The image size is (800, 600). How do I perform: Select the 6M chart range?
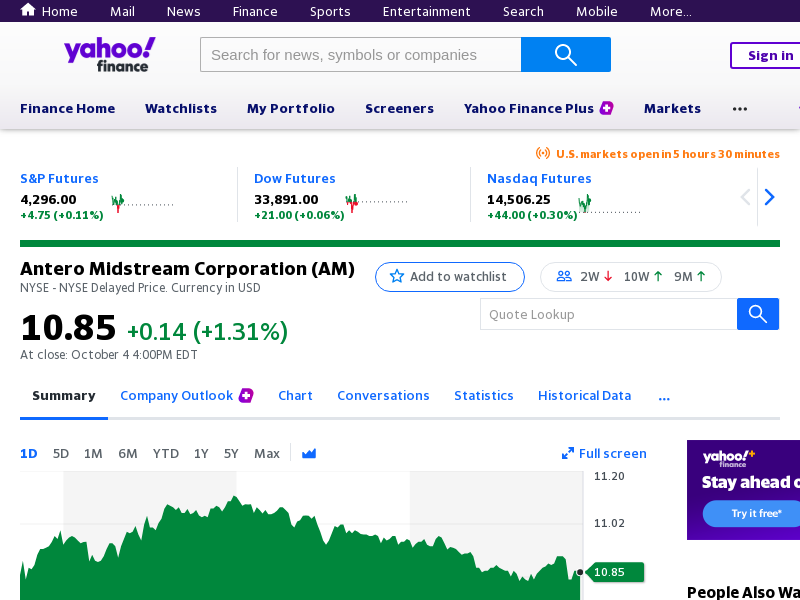point(128,454)
